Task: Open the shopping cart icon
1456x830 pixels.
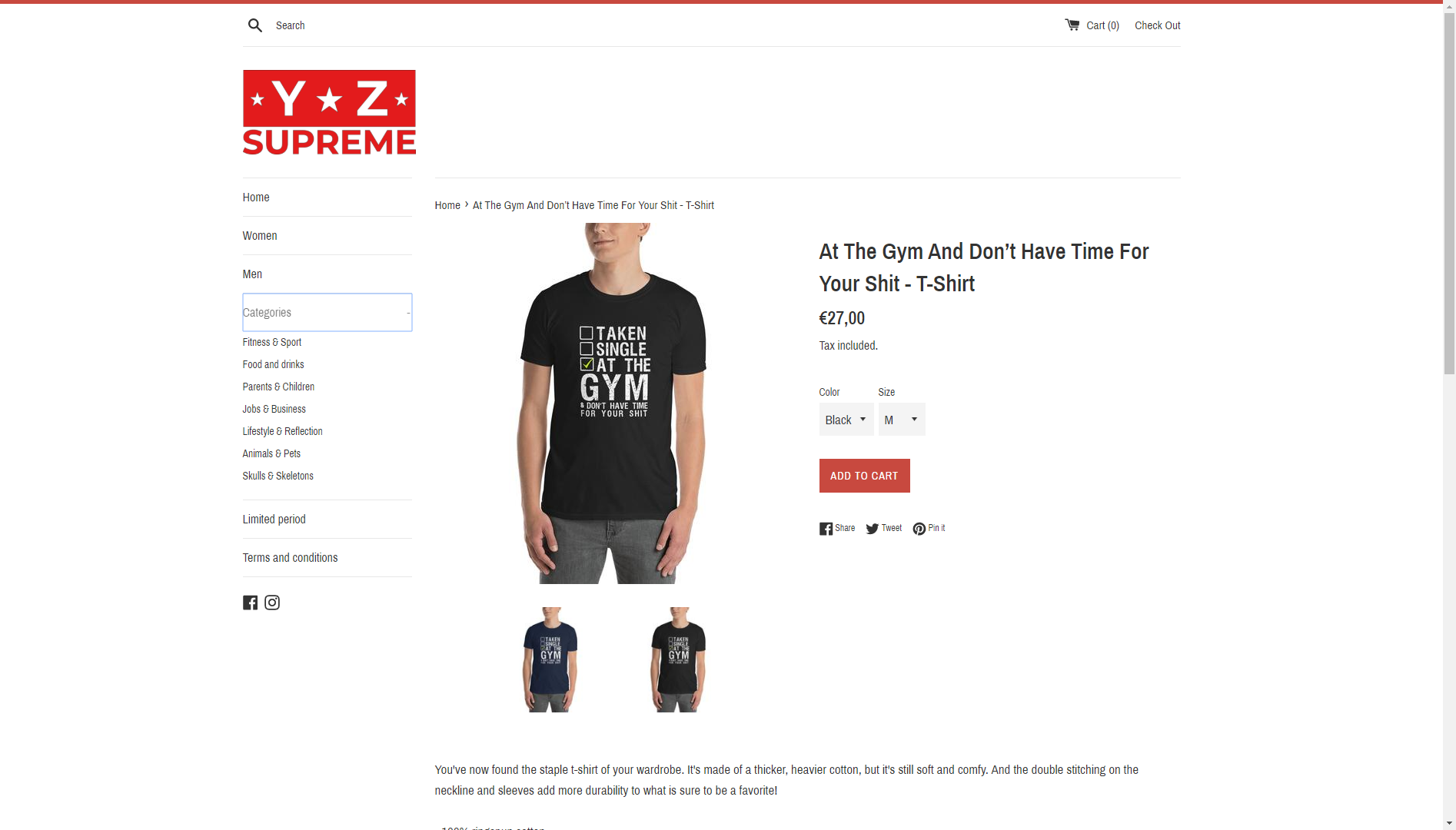Action: coord(1072,25)
